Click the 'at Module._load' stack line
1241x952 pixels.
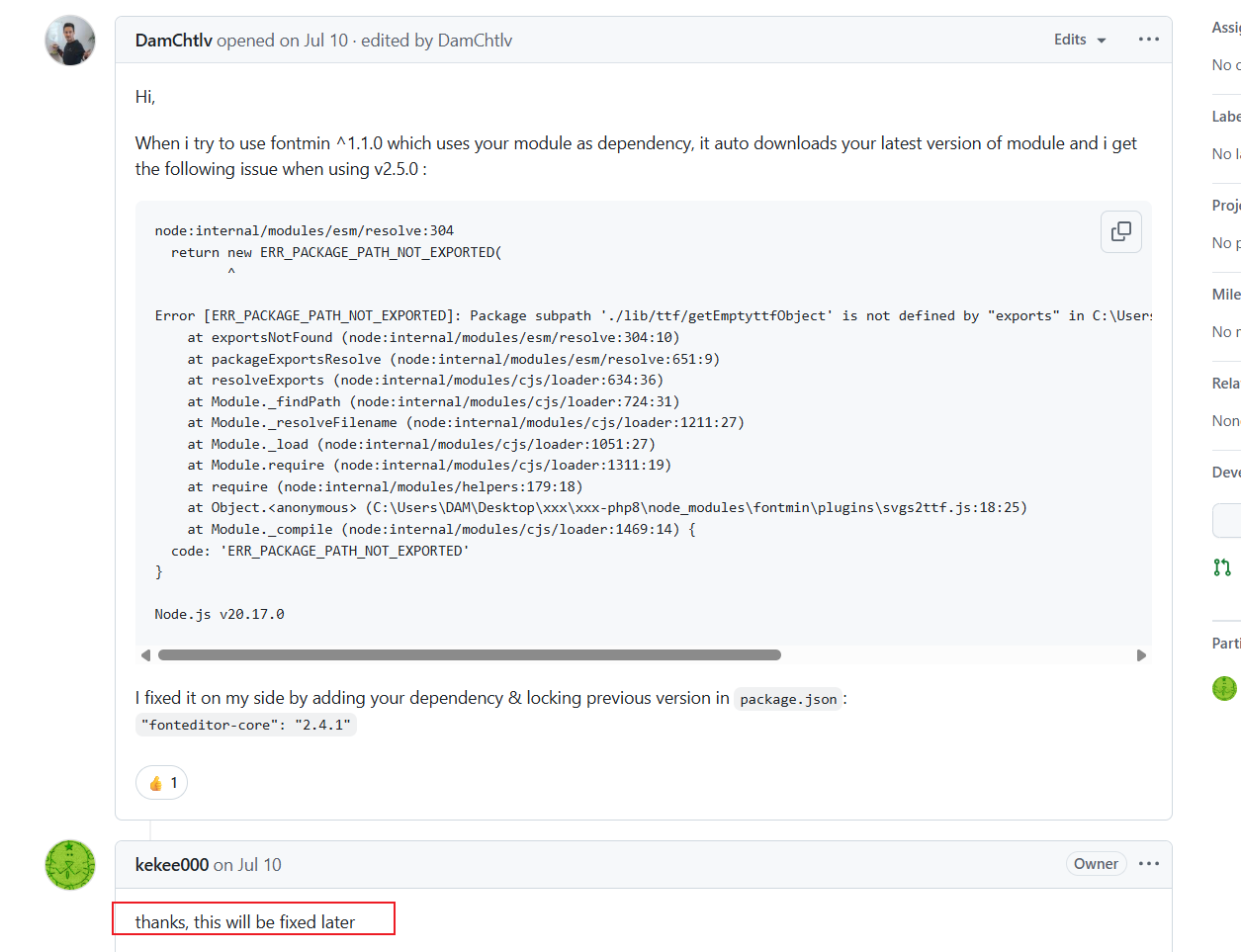pyautogui.click(x=421, y=444)
